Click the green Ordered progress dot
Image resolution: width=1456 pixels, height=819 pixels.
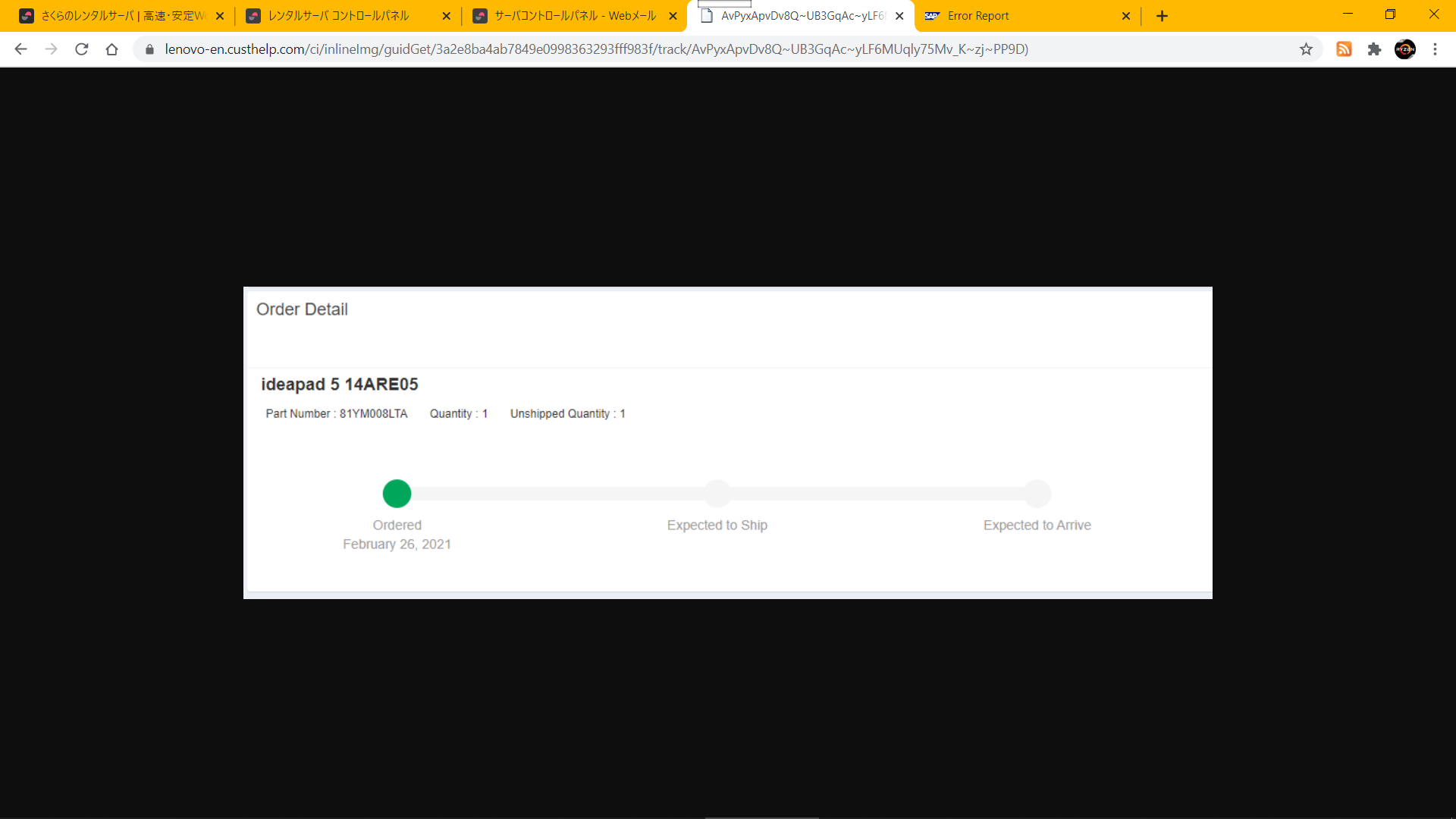pyautogui.click(x=397, y=494)
